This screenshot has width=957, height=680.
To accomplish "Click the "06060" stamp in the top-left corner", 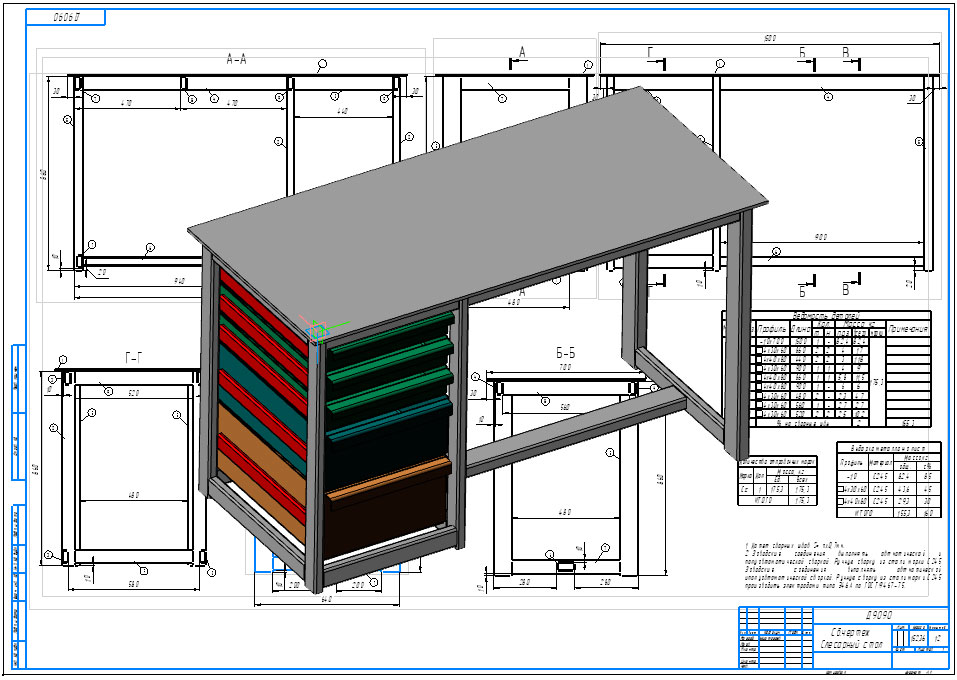I will tap(66, 17).
